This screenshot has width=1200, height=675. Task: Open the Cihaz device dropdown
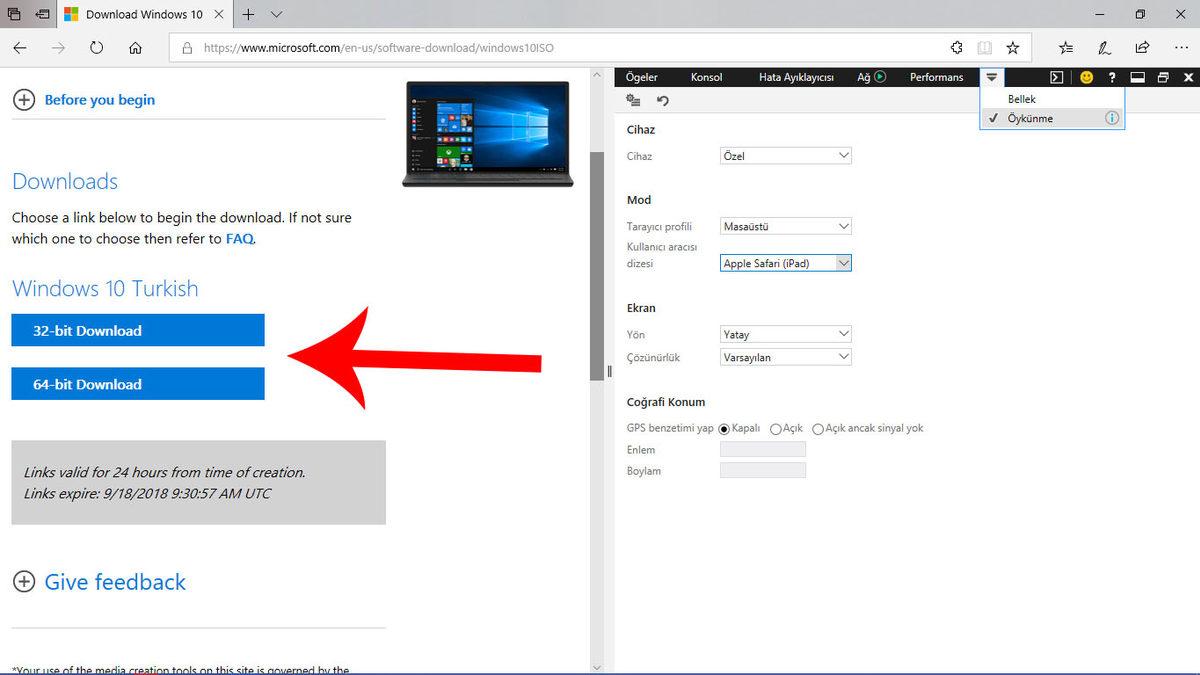coord(785,156)
